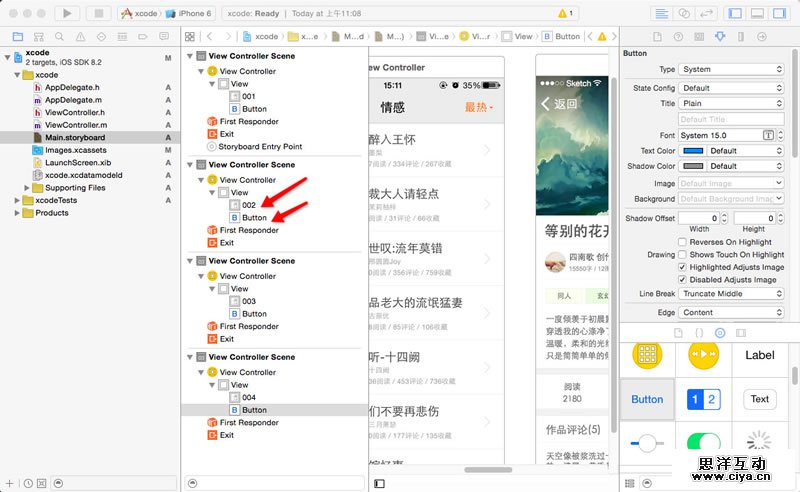The height and width of the screenshot is (492, 800).
Task: Click the 返回 back button in preview
Action: (559, 104)
